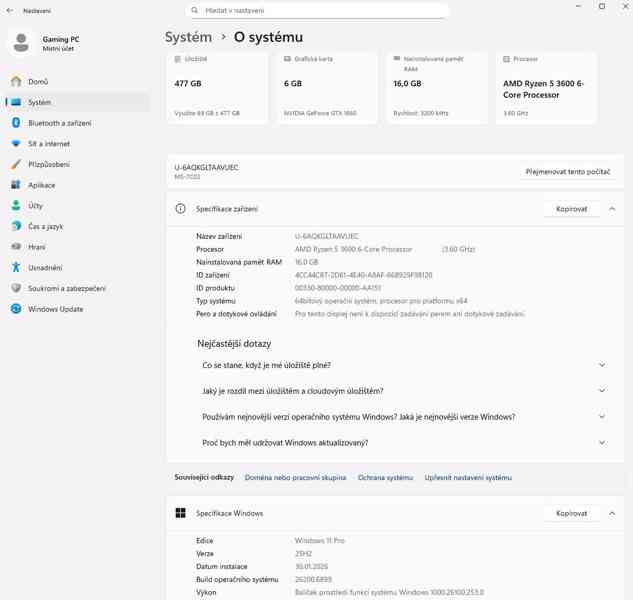Open Windows Update section
The width and height of the screenshot is (633, 600).
coord(55,309)
